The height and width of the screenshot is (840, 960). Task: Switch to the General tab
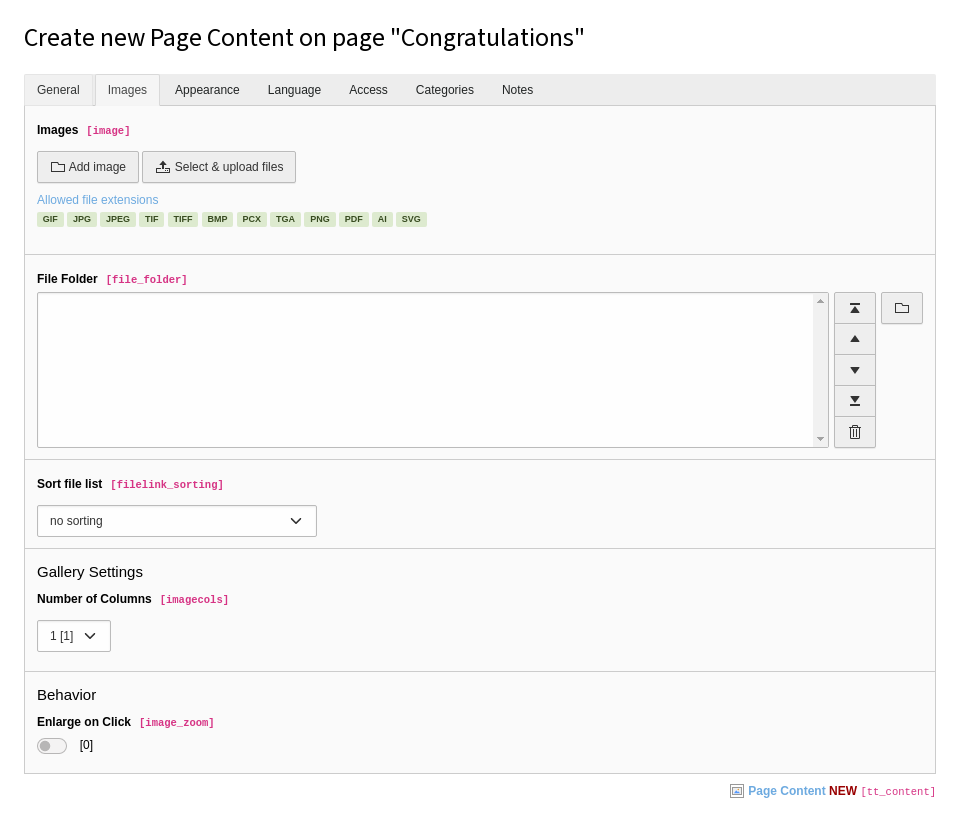[x=58, y=90]
